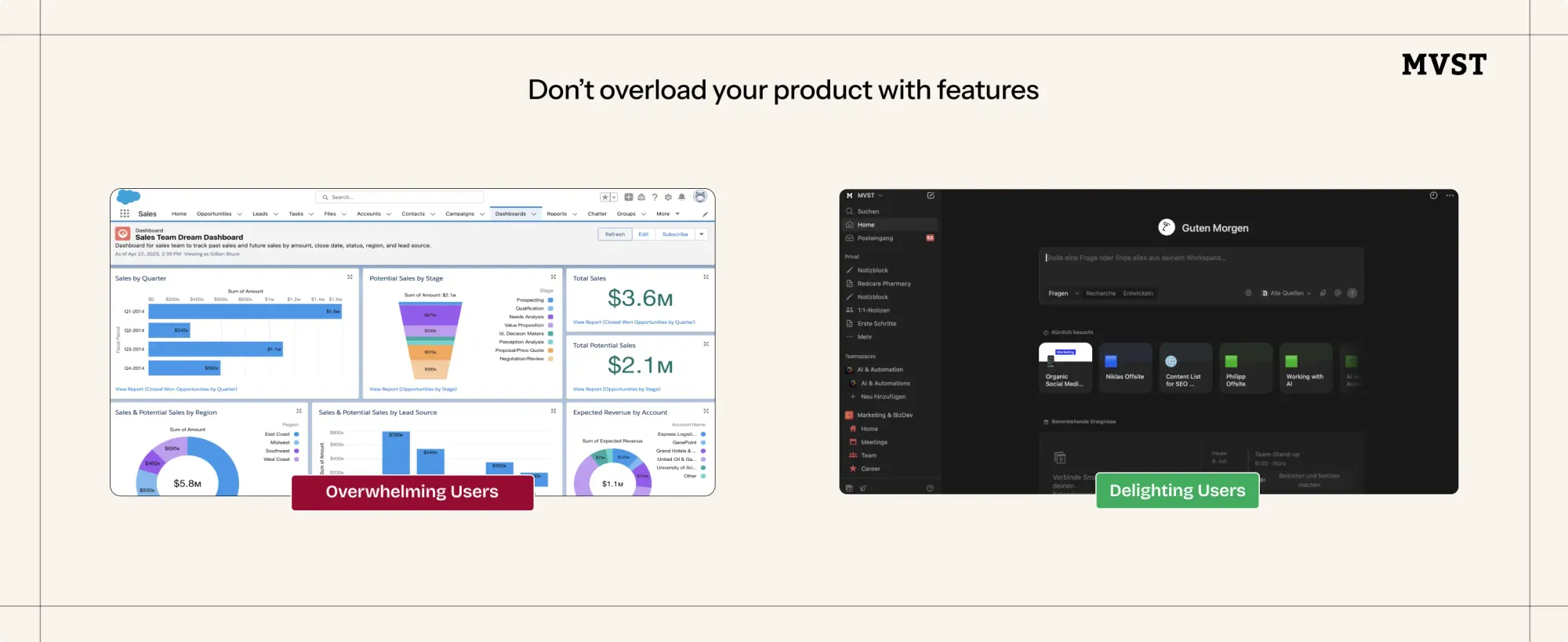Open the three-dot menu in Notion top bar
Screen dimensions: 1568x642
(1450, 196)
